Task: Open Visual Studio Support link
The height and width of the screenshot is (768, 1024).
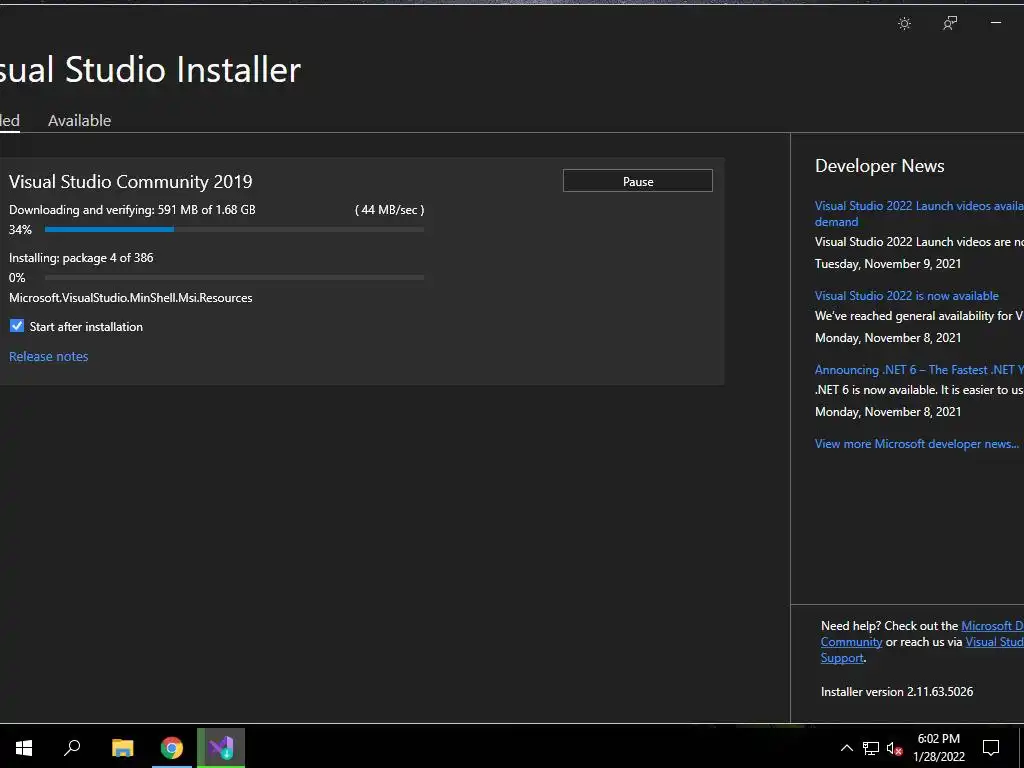Action: coord(995,642)
